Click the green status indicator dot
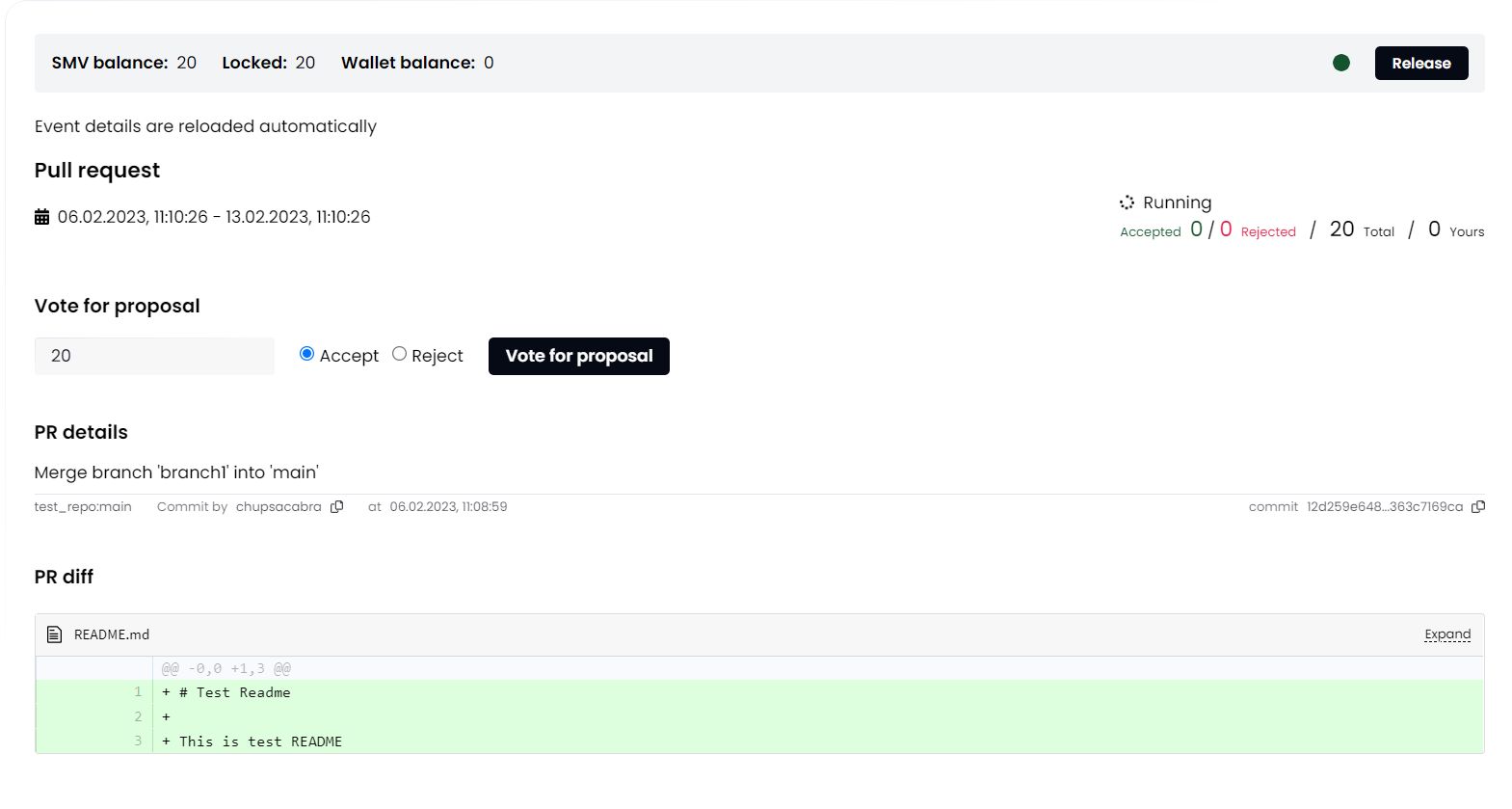The width and height of the screenshot is (1512, 809). coord(1340,64)
